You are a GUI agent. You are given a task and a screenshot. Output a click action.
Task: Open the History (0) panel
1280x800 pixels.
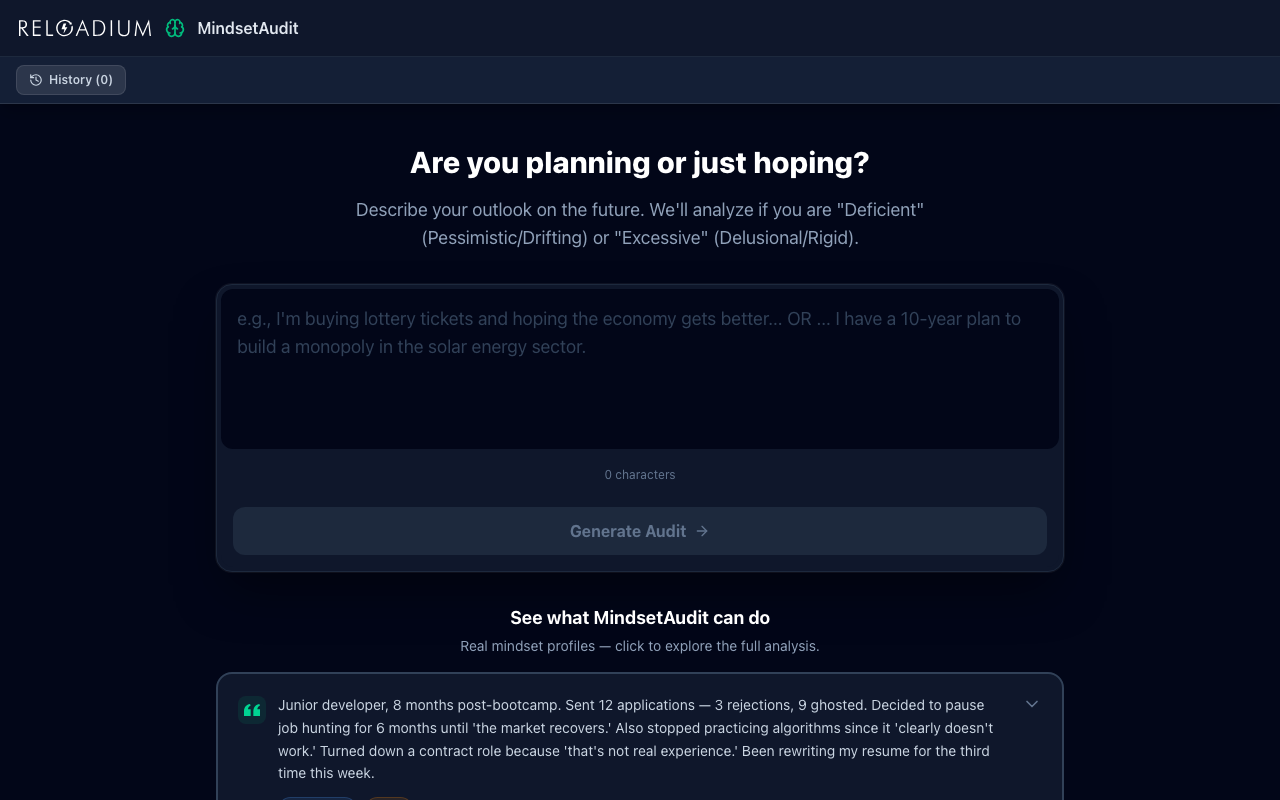point(71,80)
